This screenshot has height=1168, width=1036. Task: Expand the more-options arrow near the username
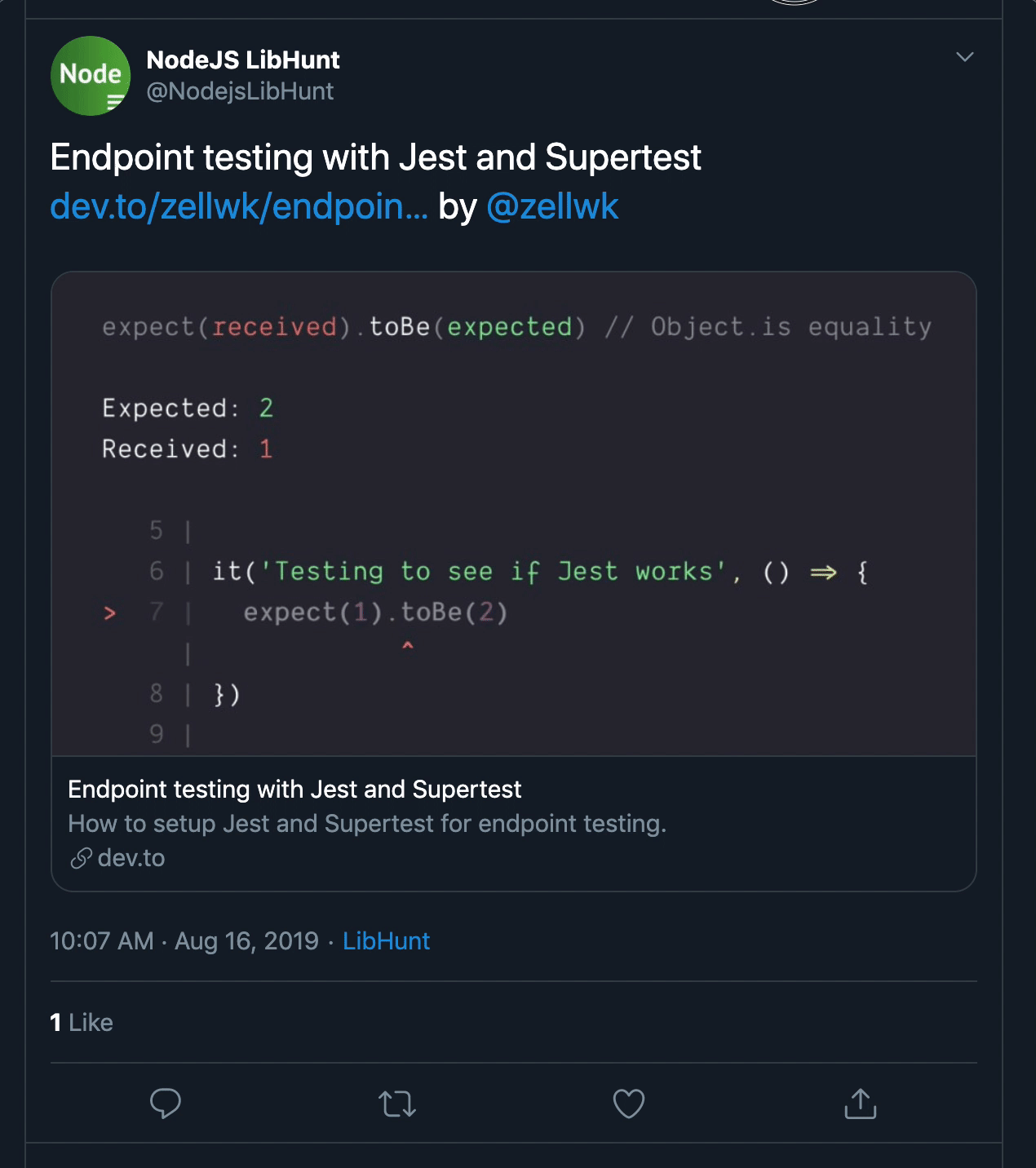[x=965, y=57]
